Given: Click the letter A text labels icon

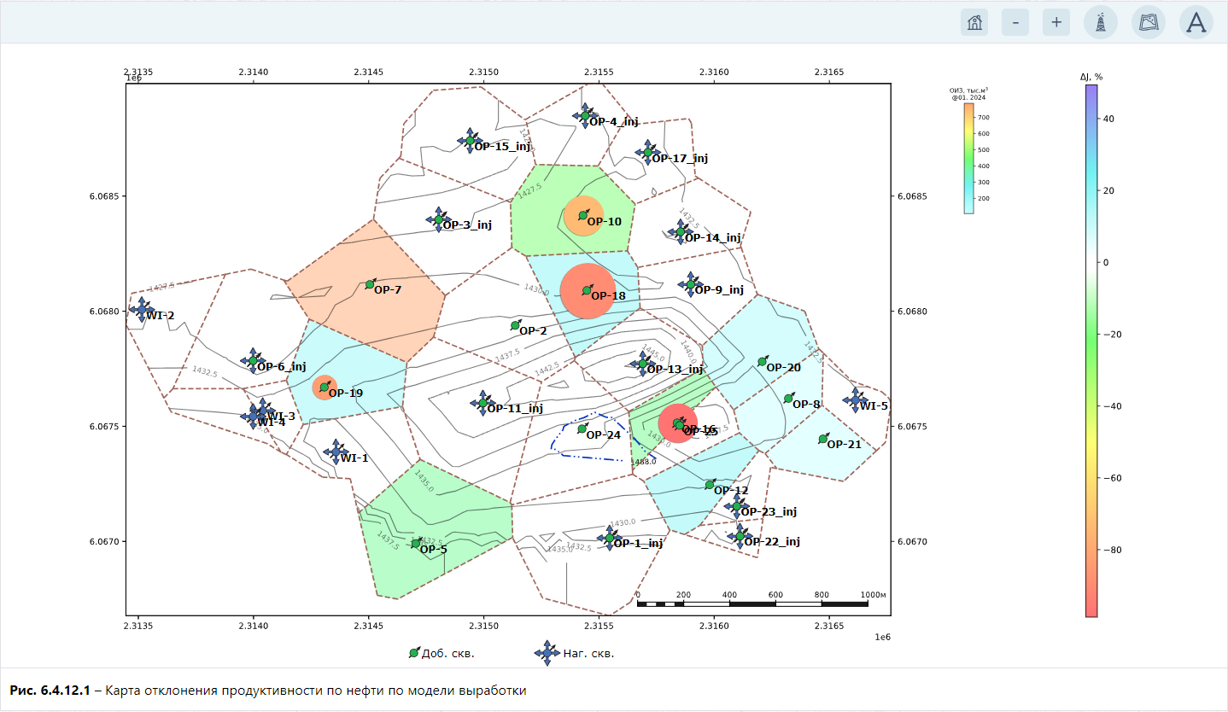Looking at the screenshot, I should pos(1196,22).
